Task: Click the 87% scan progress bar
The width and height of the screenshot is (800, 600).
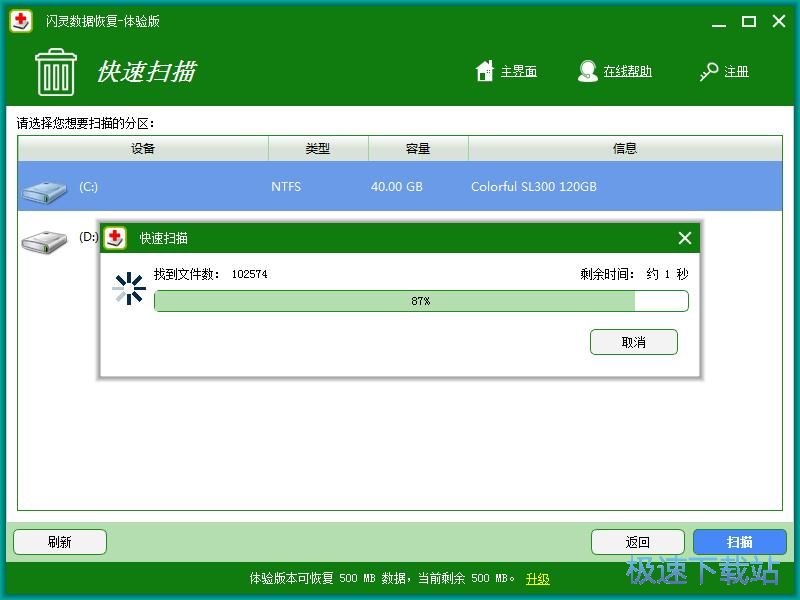Action: point(421,301)
